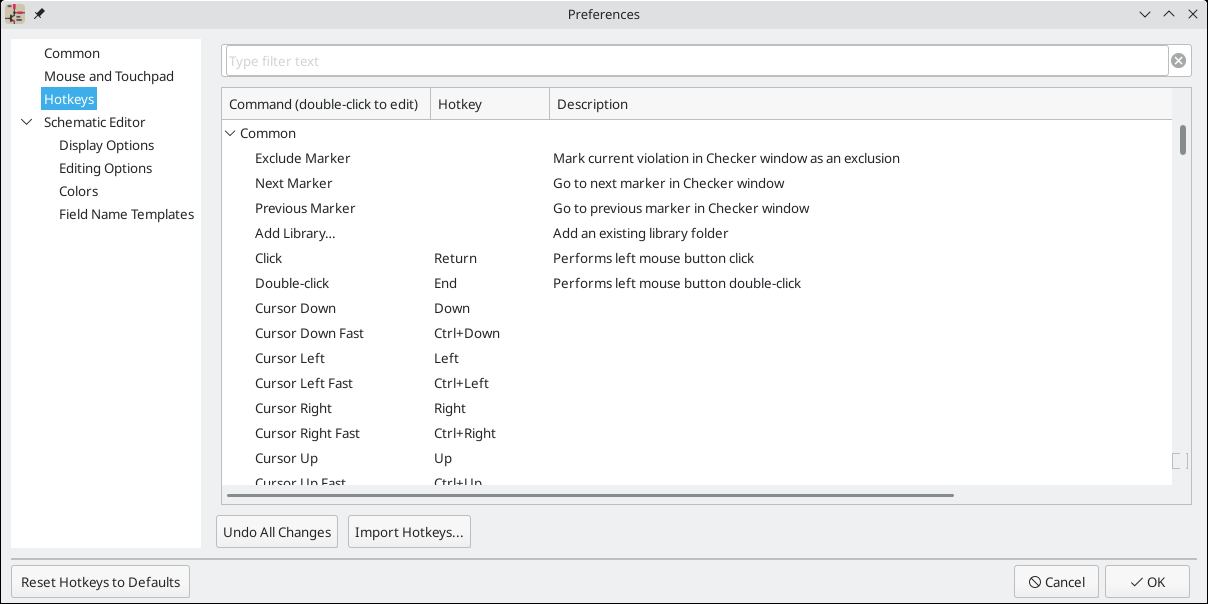Collapse the Schematic Editor tree section

pos(26,122)
